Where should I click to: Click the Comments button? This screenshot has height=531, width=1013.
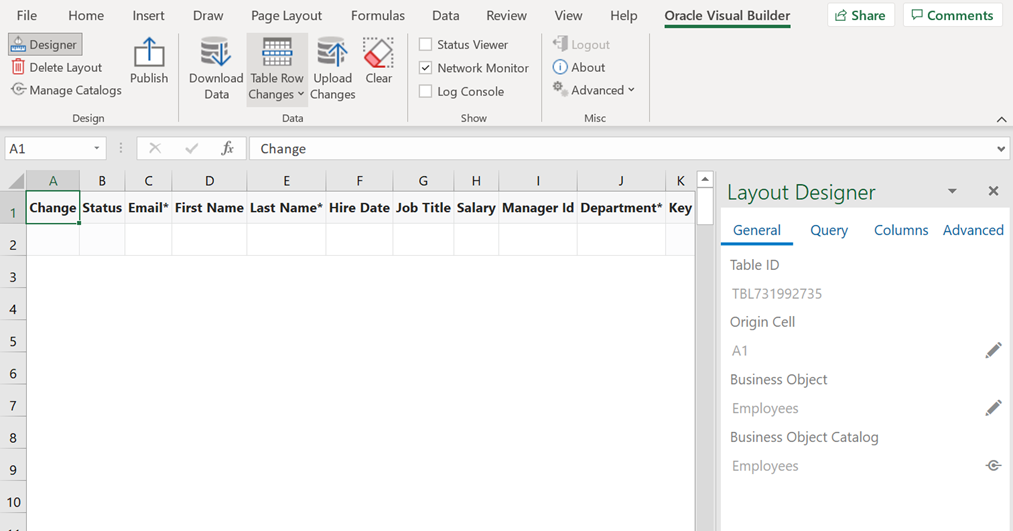coord(952,16)
